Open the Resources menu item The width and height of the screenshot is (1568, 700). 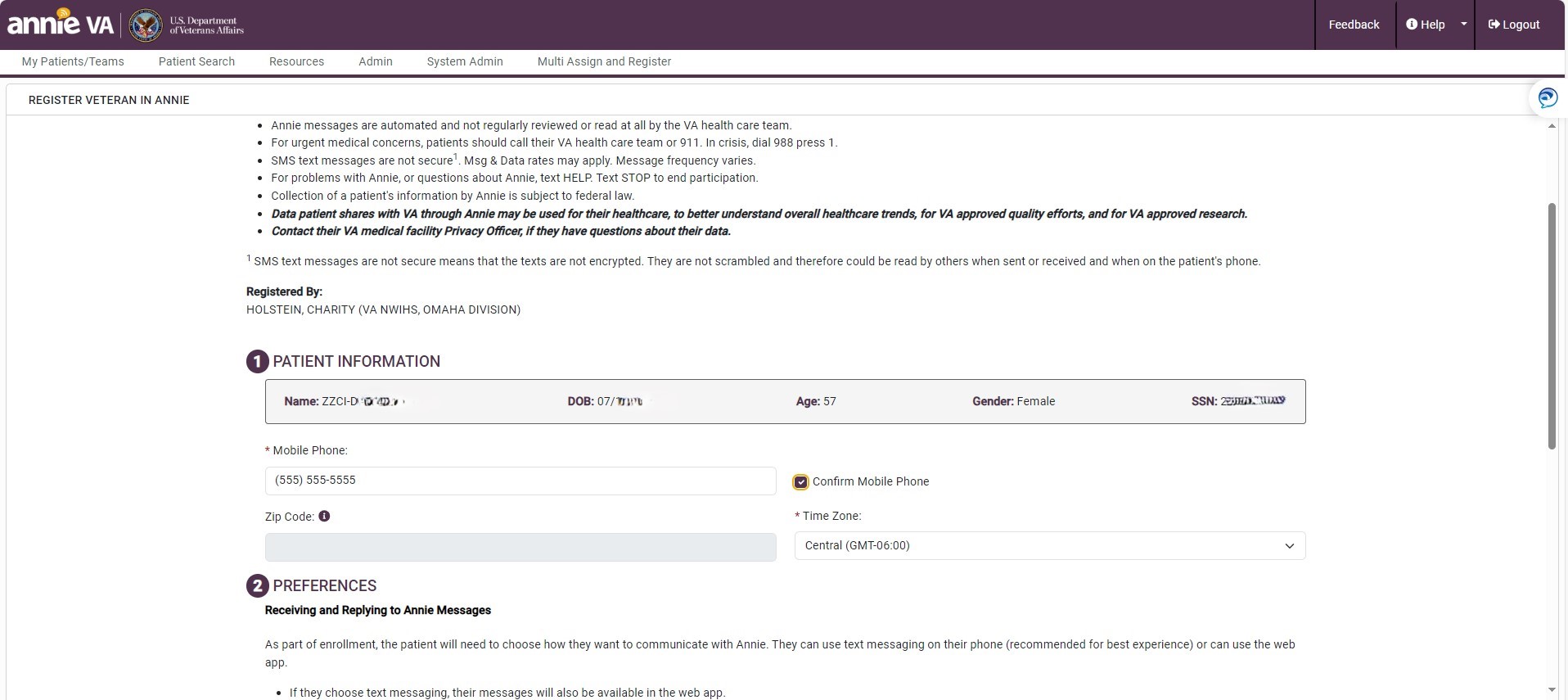(296, 61)
